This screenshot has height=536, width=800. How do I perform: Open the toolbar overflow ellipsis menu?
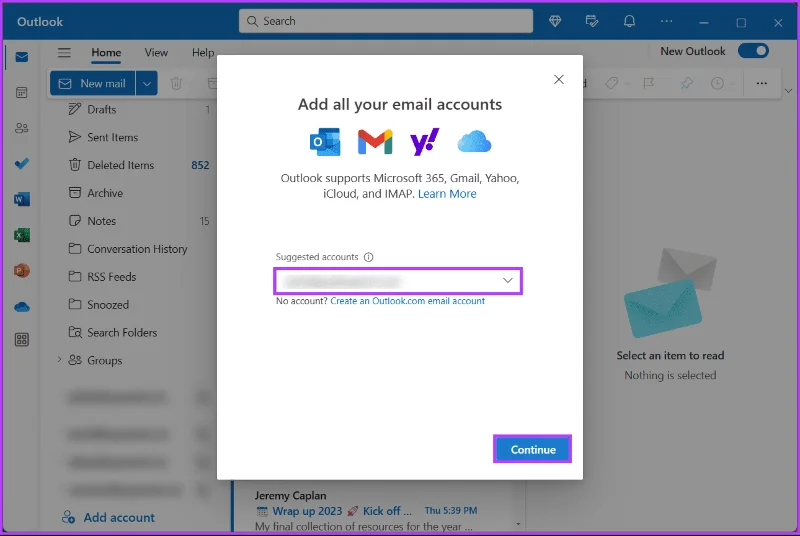pyautogui.click(x=762, y=83)
